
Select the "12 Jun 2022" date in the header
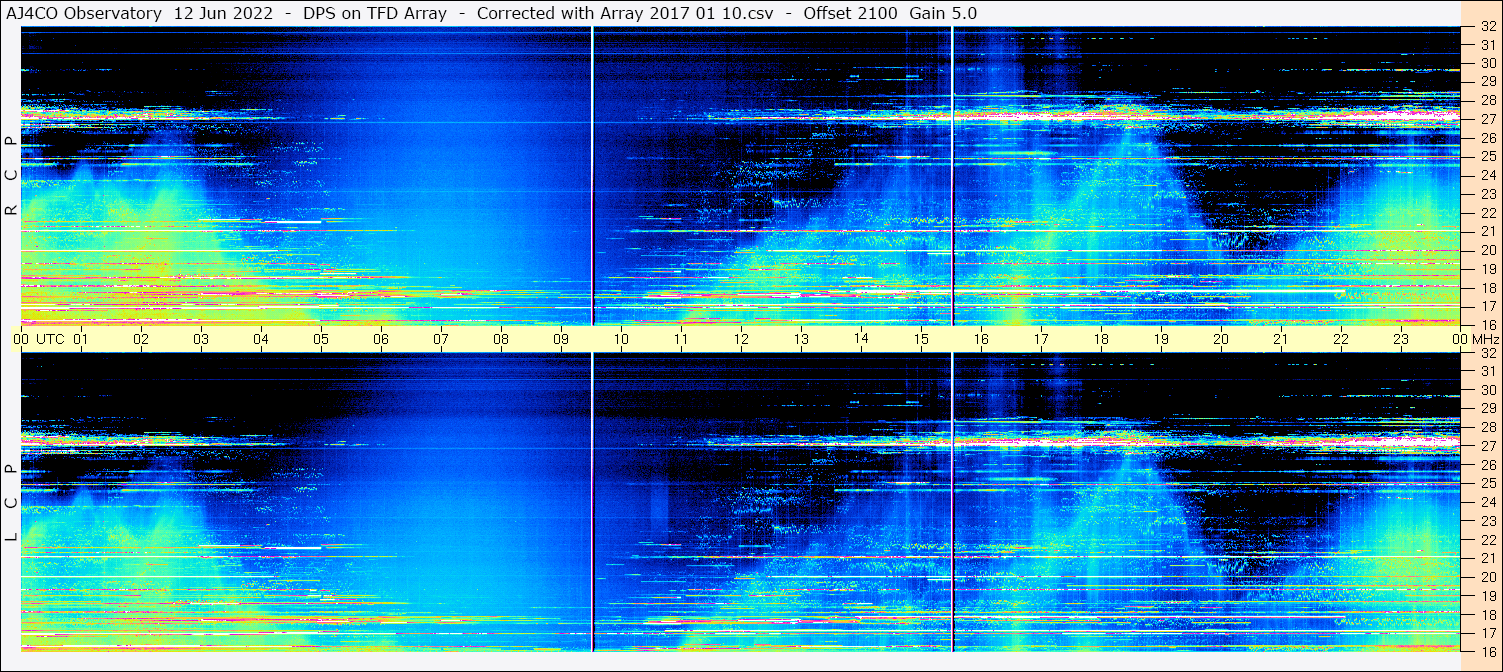226,13
